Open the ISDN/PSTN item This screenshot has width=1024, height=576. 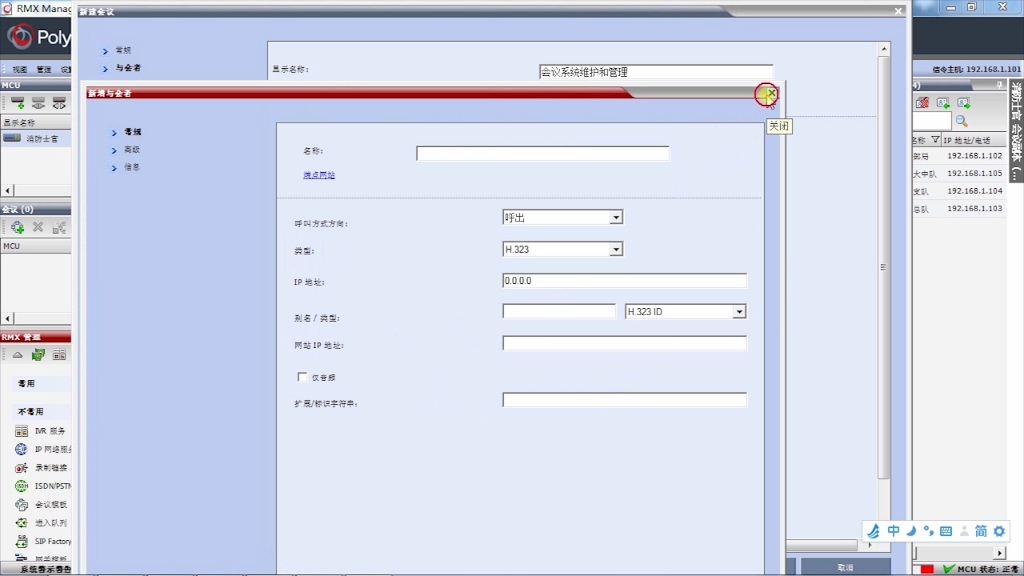coord(42,486)
